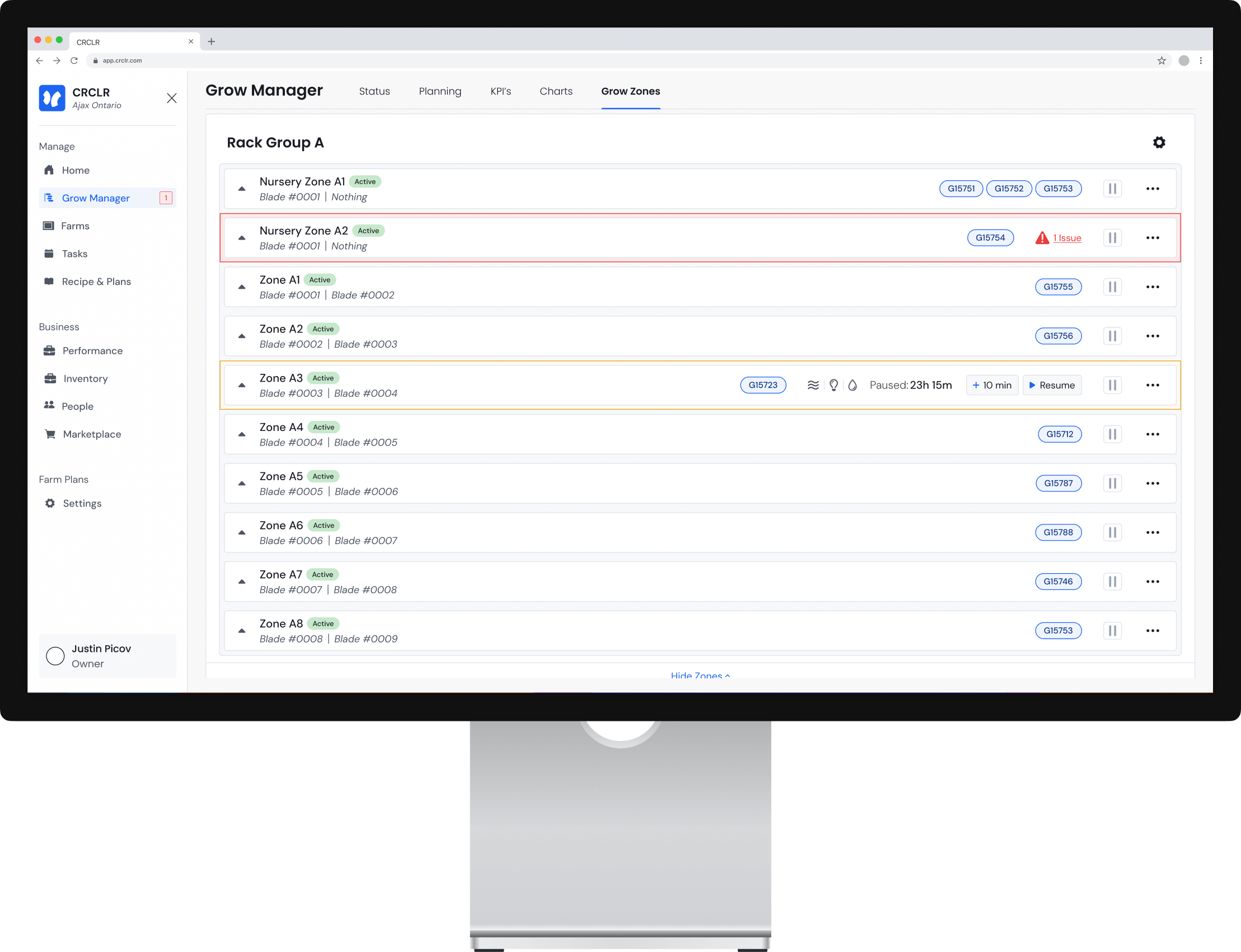Bookmark page with star icon
1241x952 pixels.
pos(1161,60)
